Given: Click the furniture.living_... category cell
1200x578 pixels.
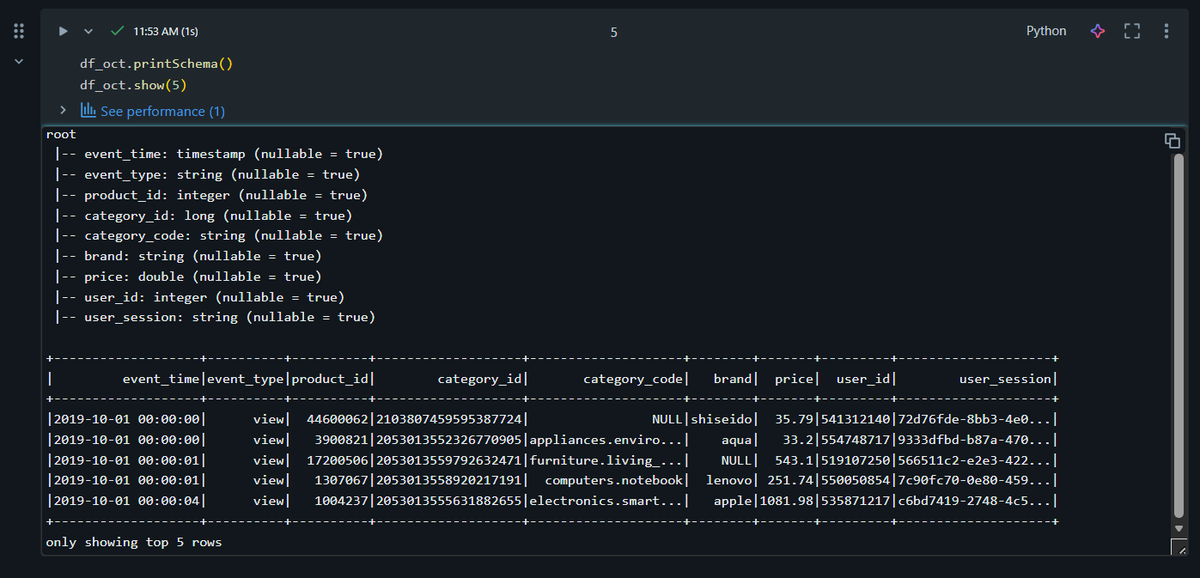Looking at the screenshot, I should pos(607,460).
